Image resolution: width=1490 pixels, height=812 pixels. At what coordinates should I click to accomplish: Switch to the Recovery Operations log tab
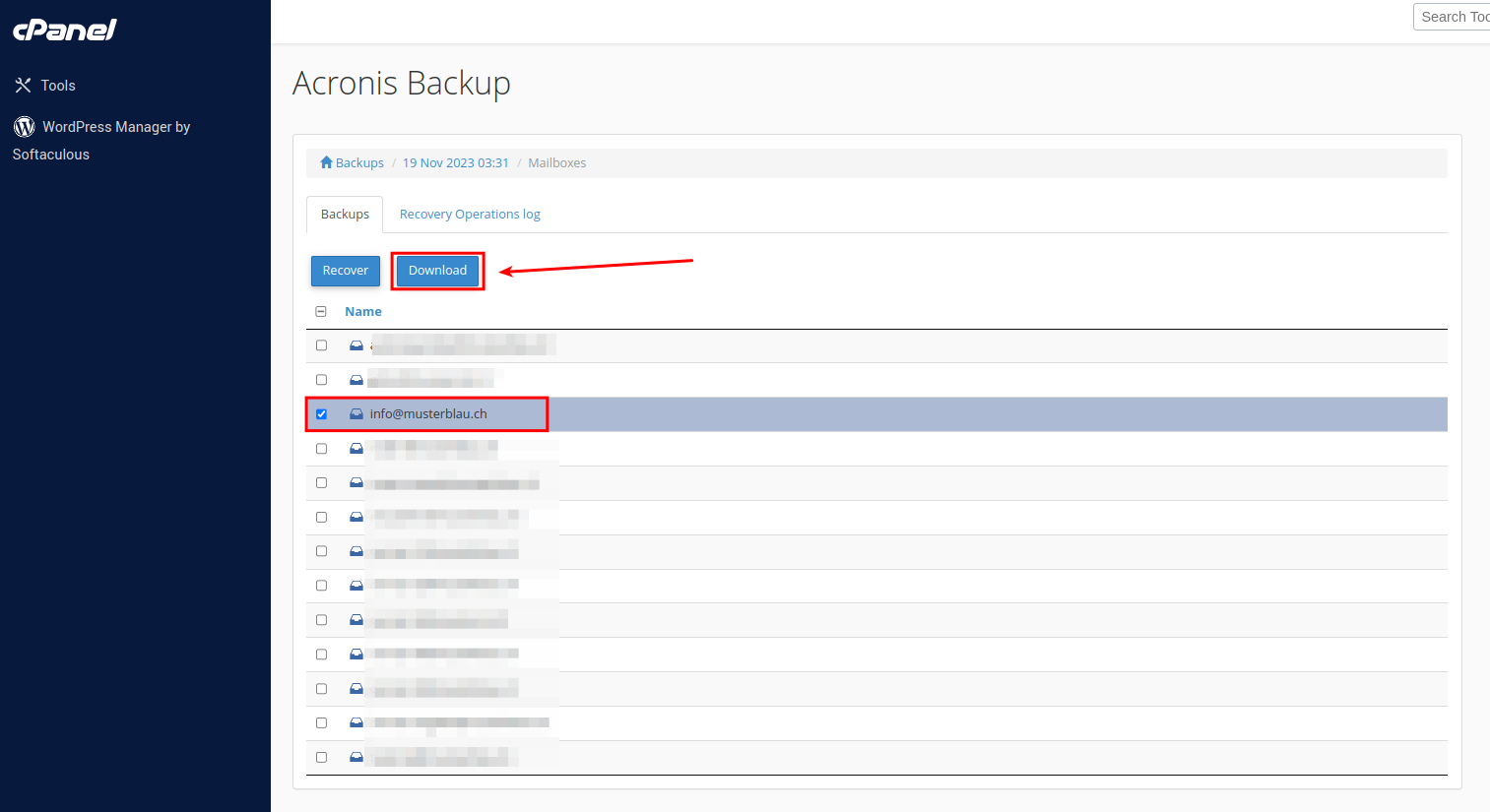tap(470, 215)
